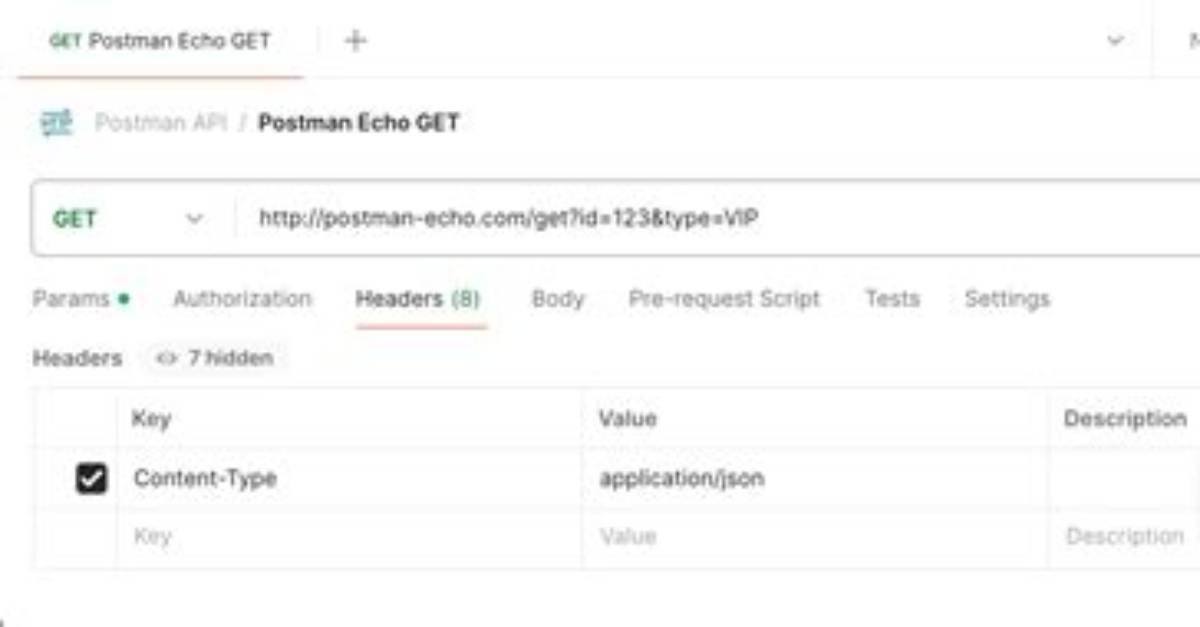Open the Pre-request Script tab
The image size is (1200, 627).
pyautogui.click(x=724, y=299)
